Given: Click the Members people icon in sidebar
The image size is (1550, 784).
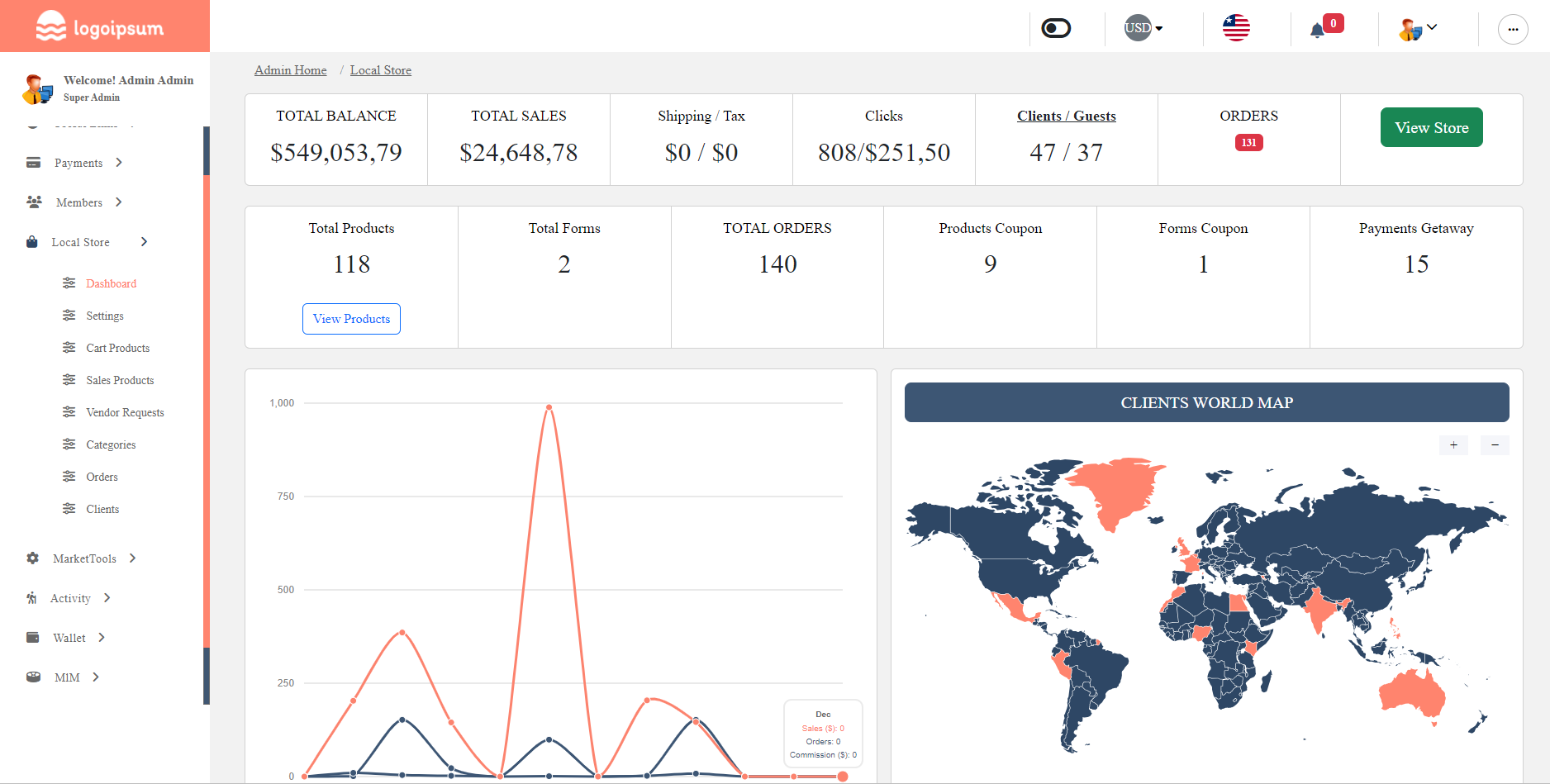Looking at the screenshot, I should pyautogui.click(x=33, y=202).
